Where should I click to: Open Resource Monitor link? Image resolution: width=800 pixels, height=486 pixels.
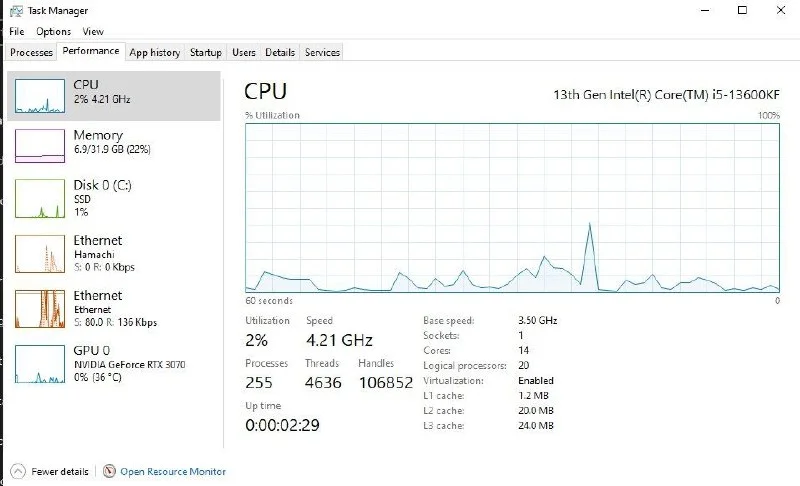point(173,471)
